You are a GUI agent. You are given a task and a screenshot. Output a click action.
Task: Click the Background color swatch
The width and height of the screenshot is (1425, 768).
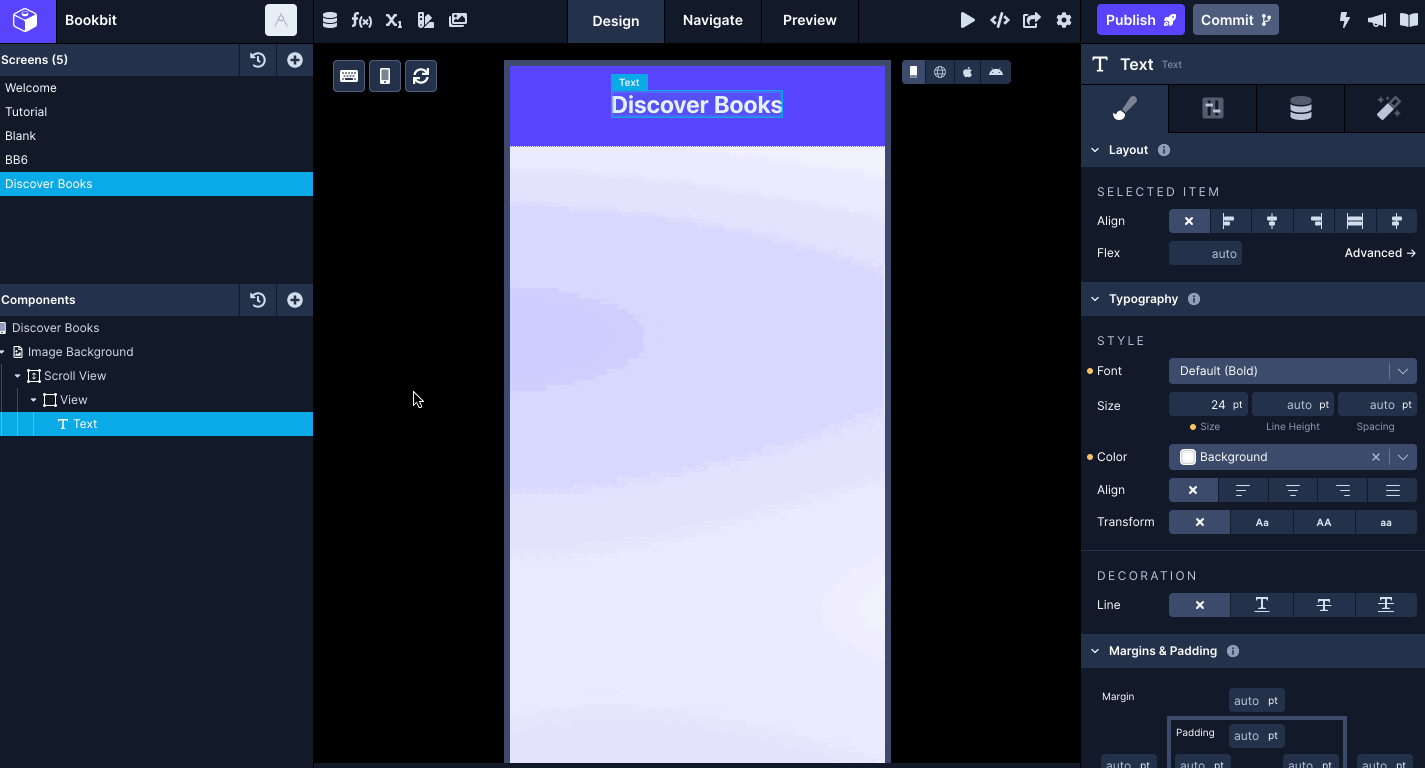[1188, 457]
